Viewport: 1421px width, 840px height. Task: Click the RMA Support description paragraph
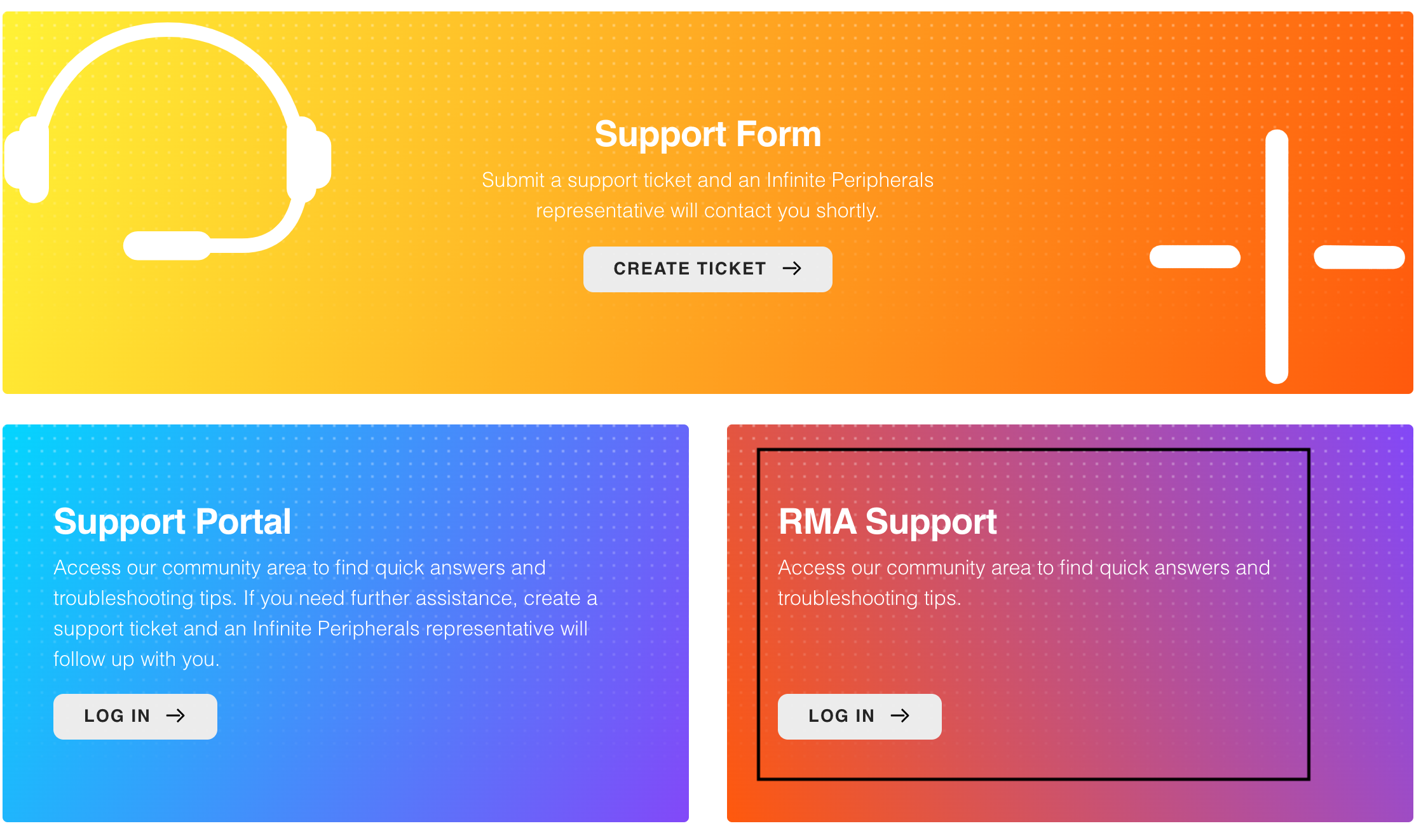[x=1023, y=583]
